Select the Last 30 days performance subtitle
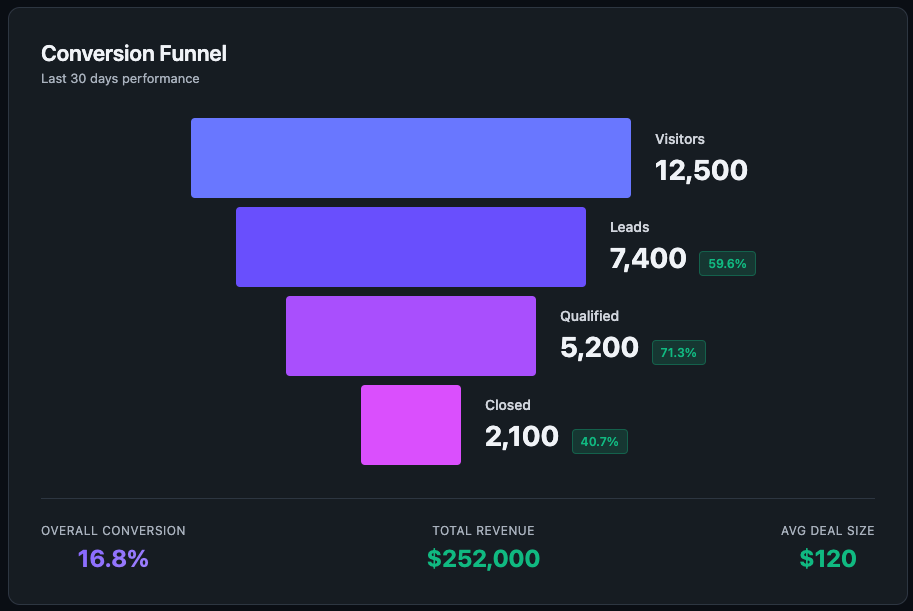This screenshot has height=611, width=913. (120, 78)
